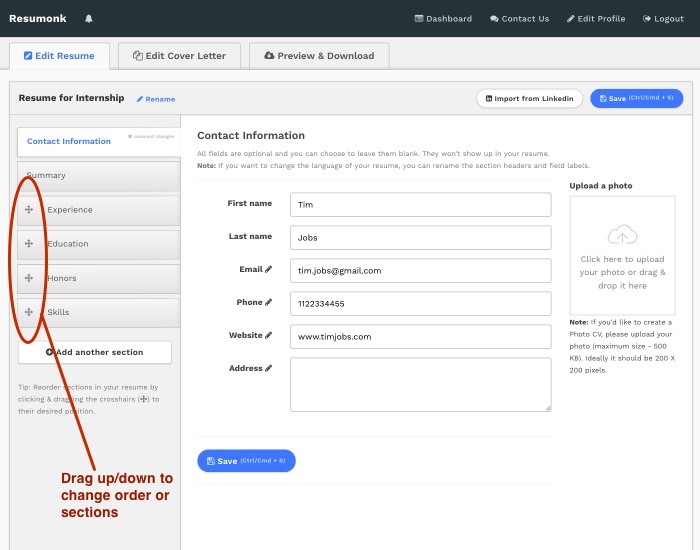
Task: Click the pencil icon beside Phone label
Action: 269,302
